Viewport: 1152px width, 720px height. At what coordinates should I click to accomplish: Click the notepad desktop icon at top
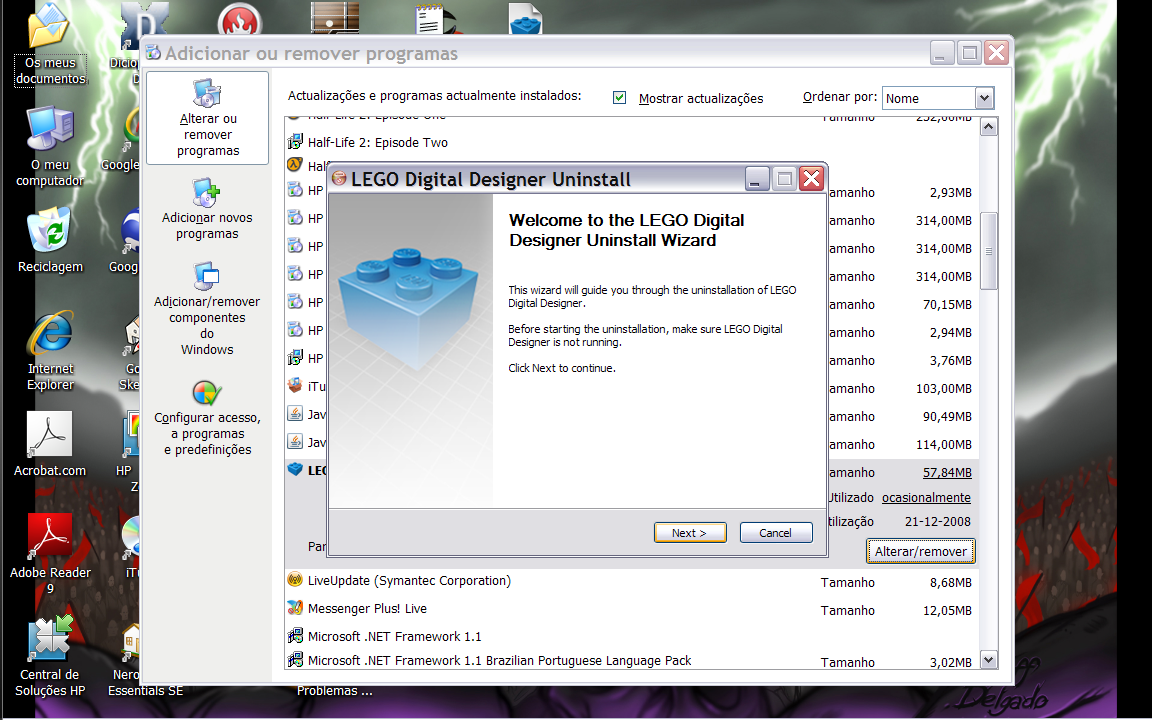431,18
